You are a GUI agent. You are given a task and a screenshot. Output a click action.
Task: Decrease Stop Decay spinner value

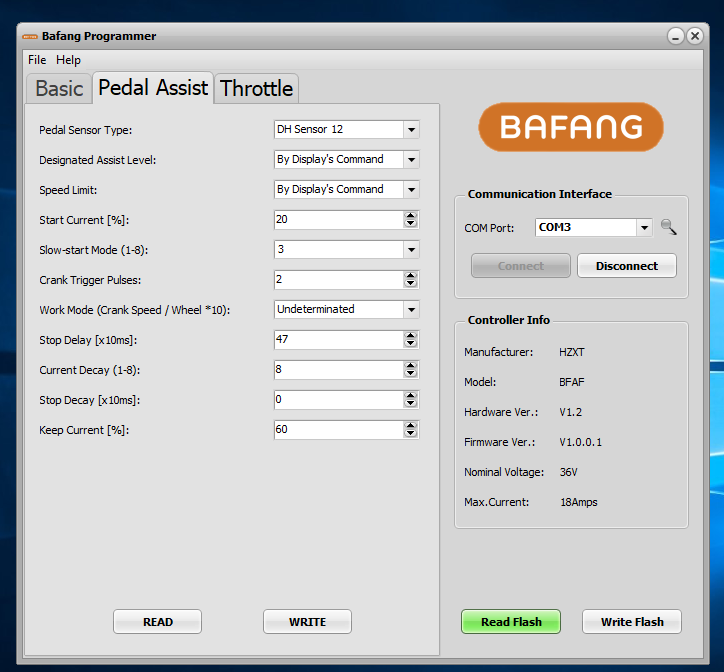pos(410,404)
